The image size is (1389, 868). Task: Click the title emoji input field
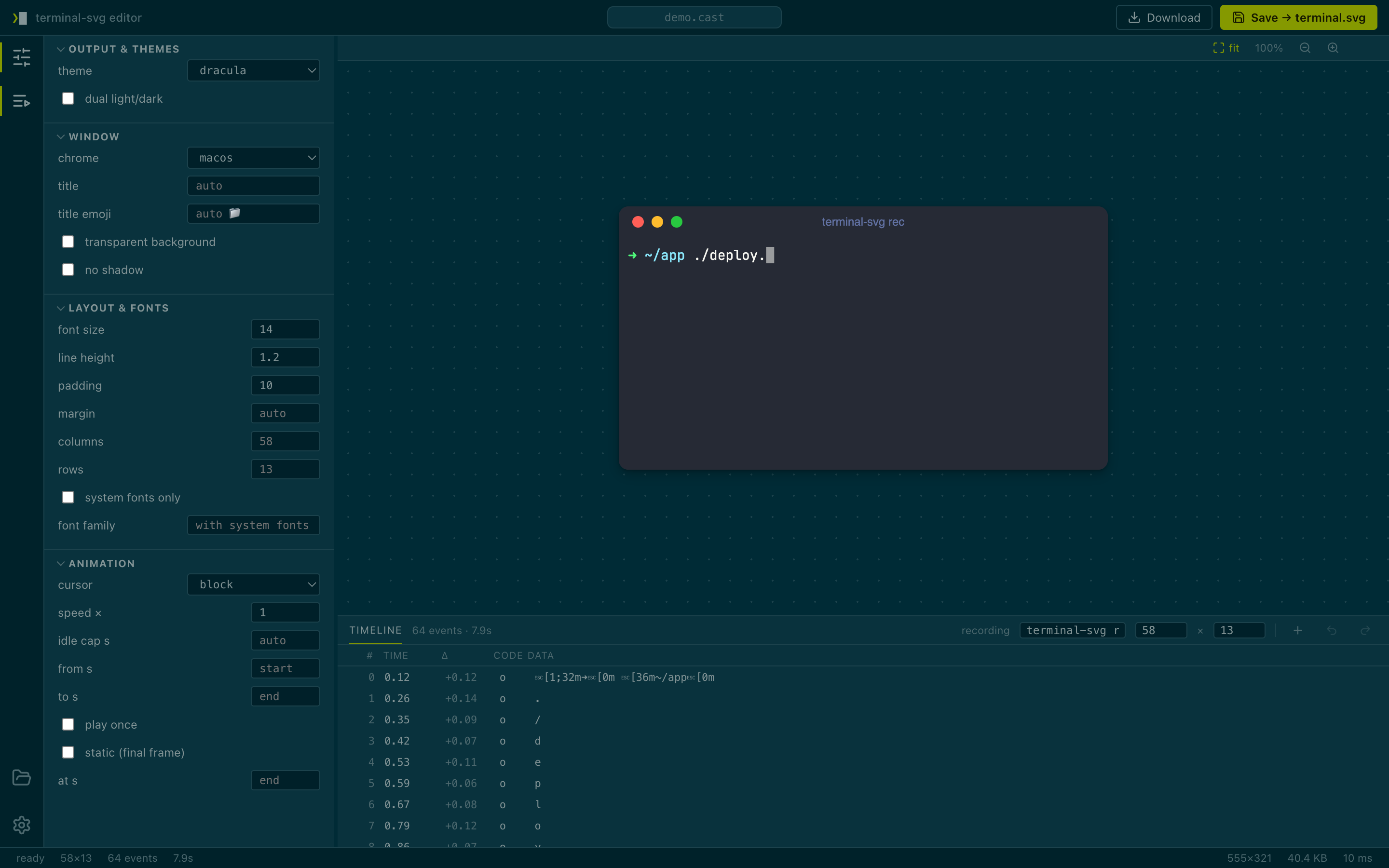253,214
